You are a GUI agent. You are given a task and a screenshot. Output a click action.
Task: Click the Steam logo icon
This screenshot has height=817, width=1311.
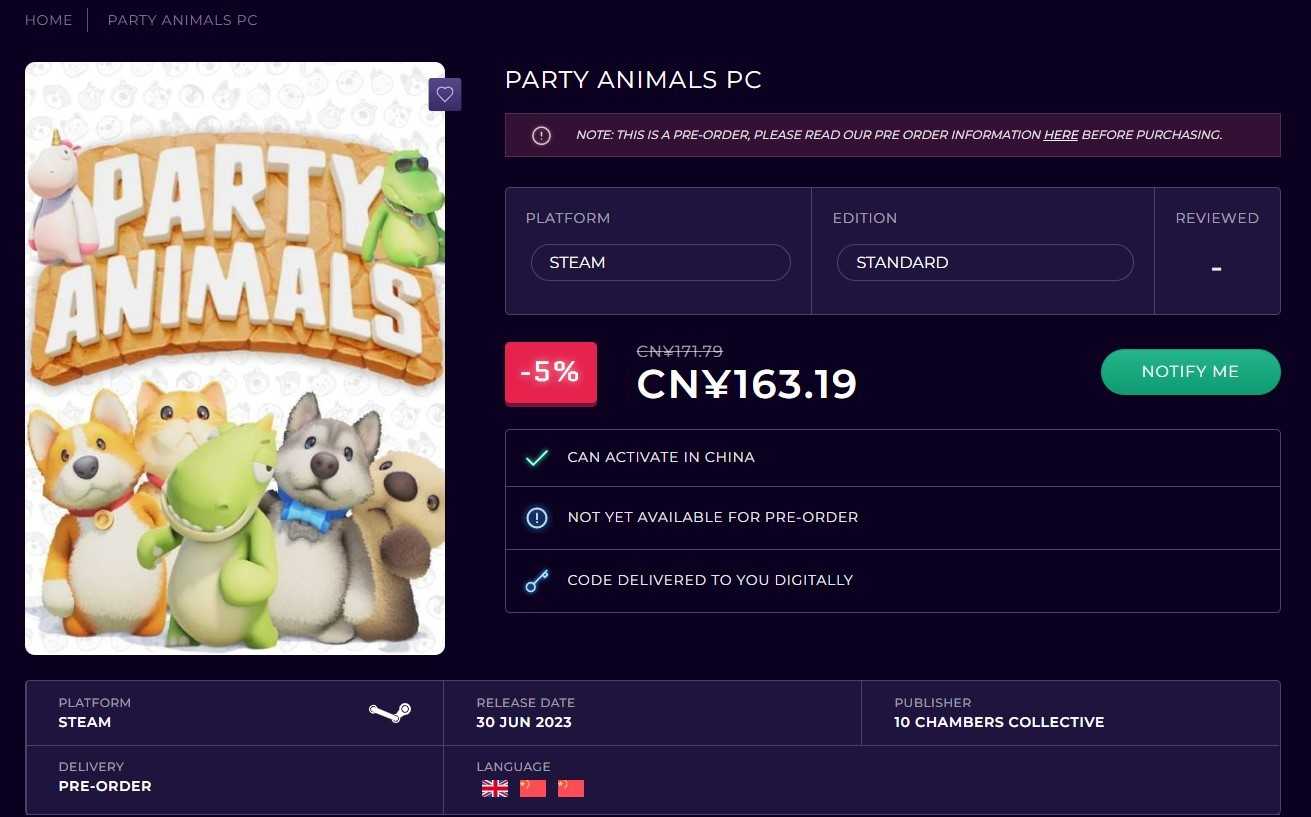tap(389, 712)
